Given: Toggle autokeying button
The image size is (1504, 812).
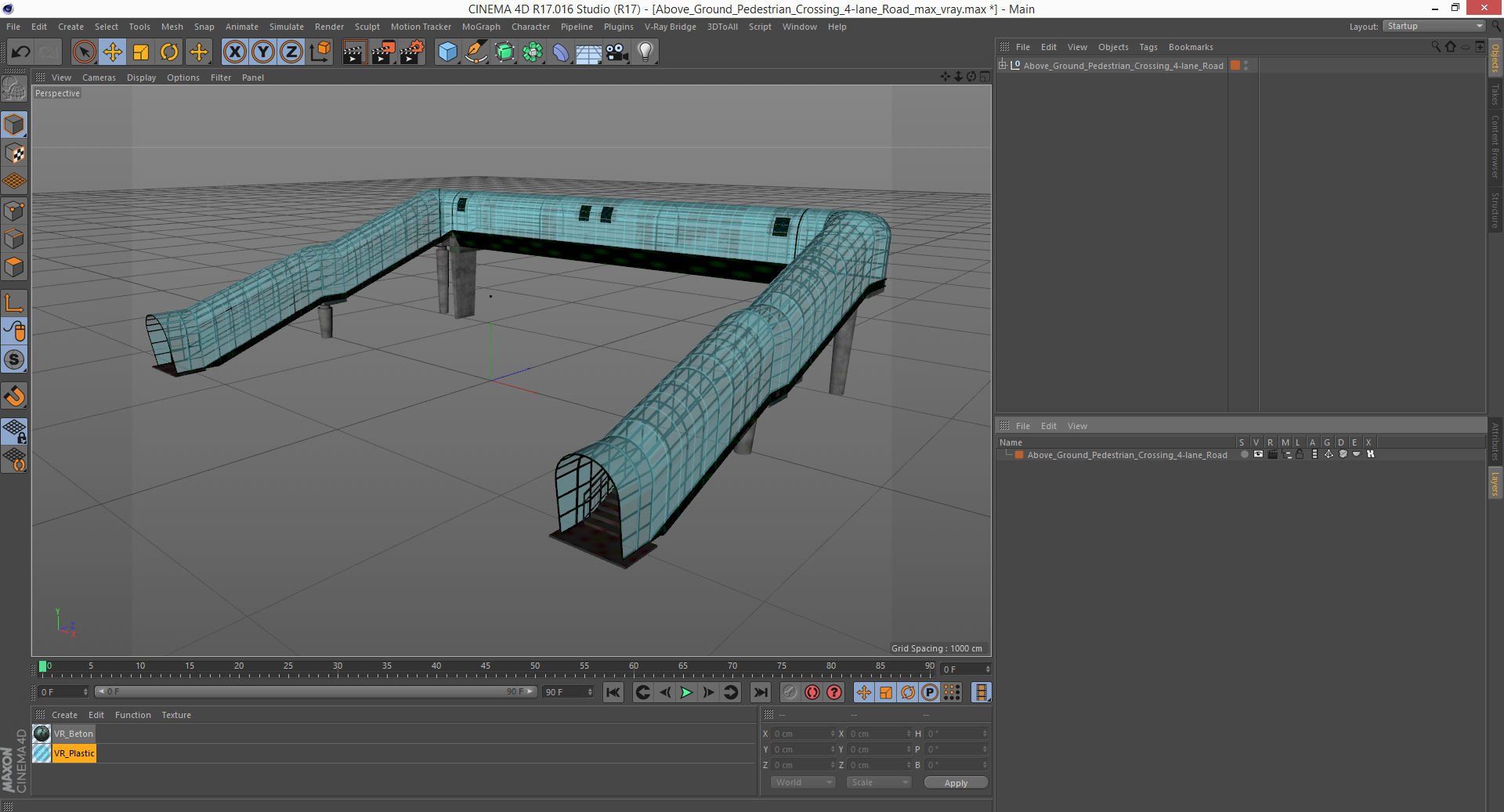Looking at the screenshot, I should coord(812,692).
